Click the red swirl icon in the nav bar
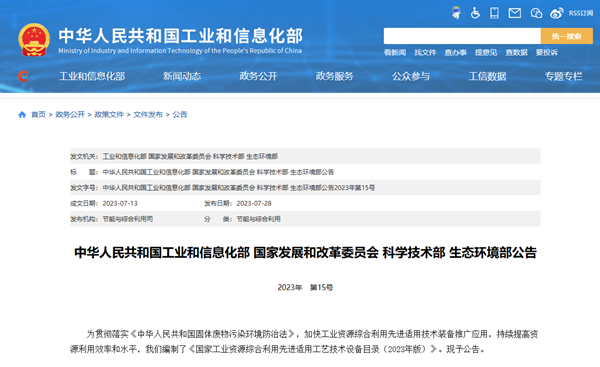Image resolution: width=600 pixels, height=367 pixels. [23, 76]
